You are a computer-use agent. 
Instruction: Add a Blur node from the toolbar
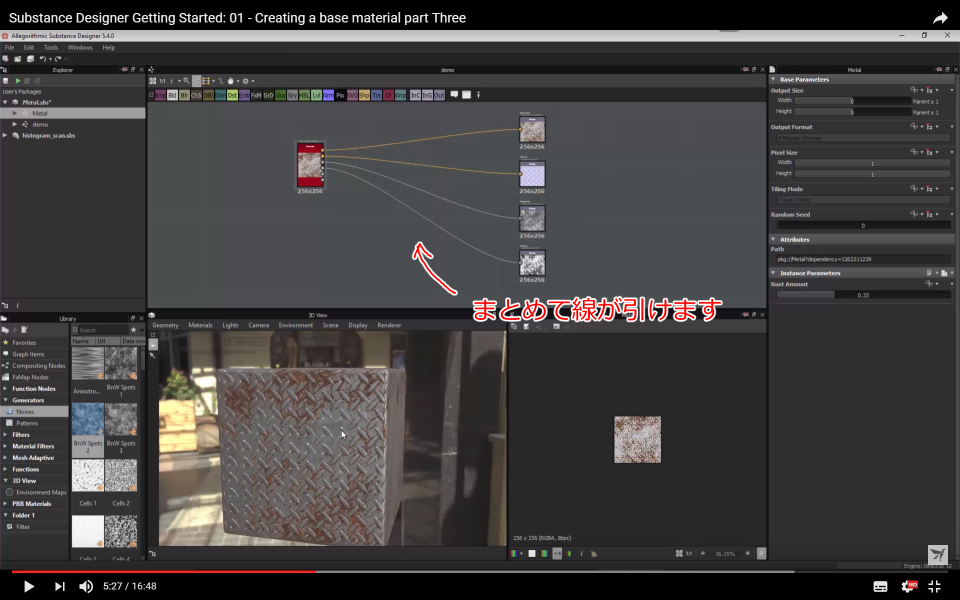pyautogui.click(x=184, y=95)
